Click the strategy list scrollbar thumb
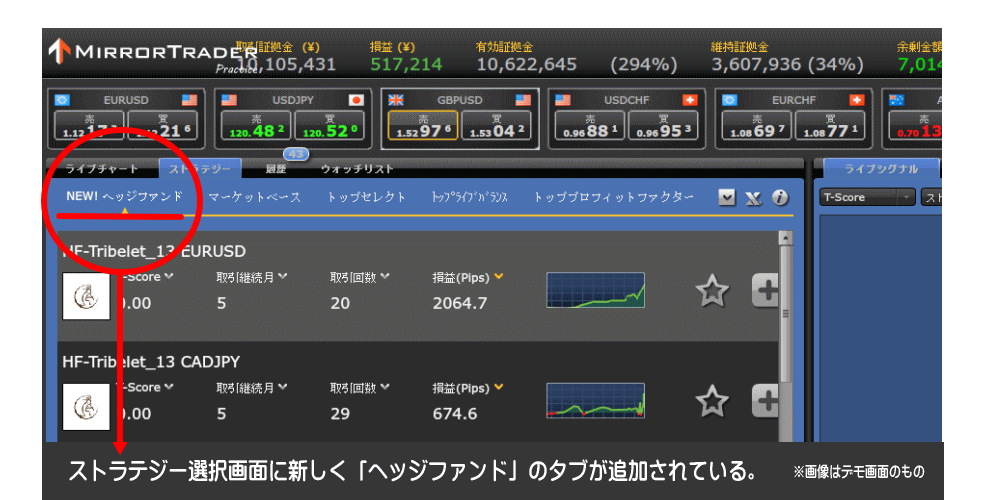Image resolution: width=1000 pixels, height=500 pixels. tap(786, 313)
